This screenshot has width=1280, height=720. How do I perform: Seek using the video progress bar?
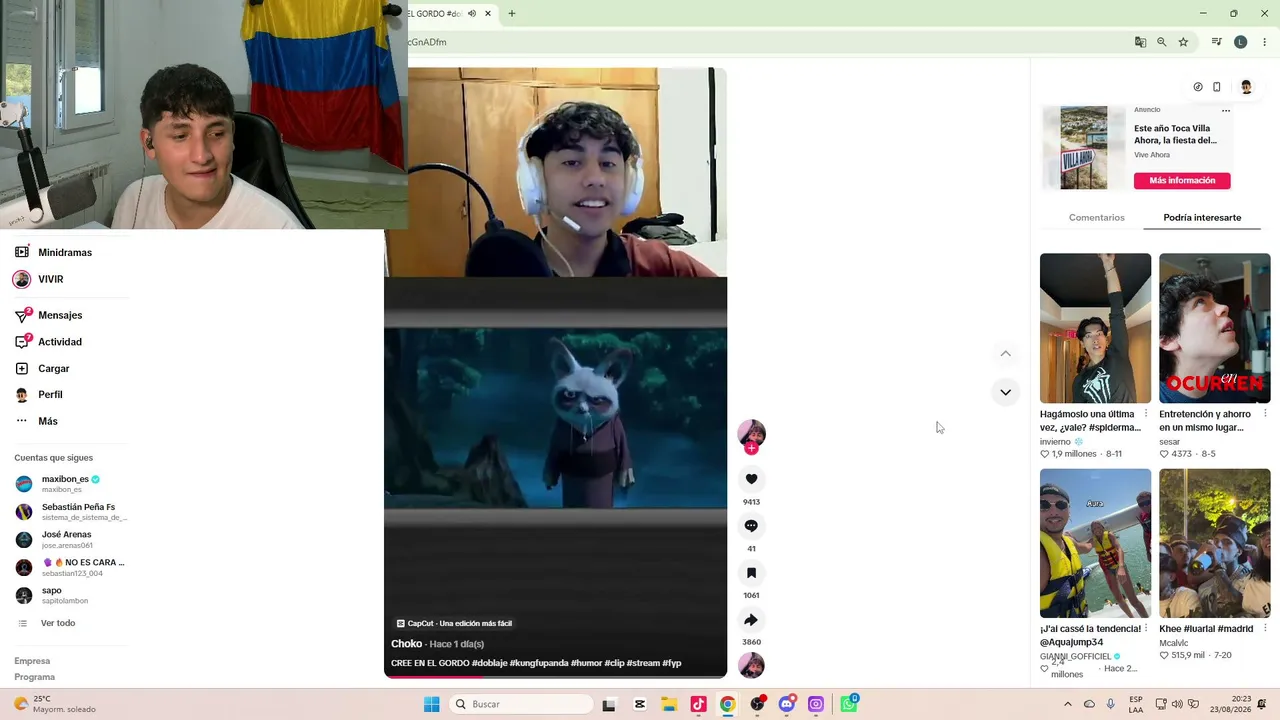[555, 677]
